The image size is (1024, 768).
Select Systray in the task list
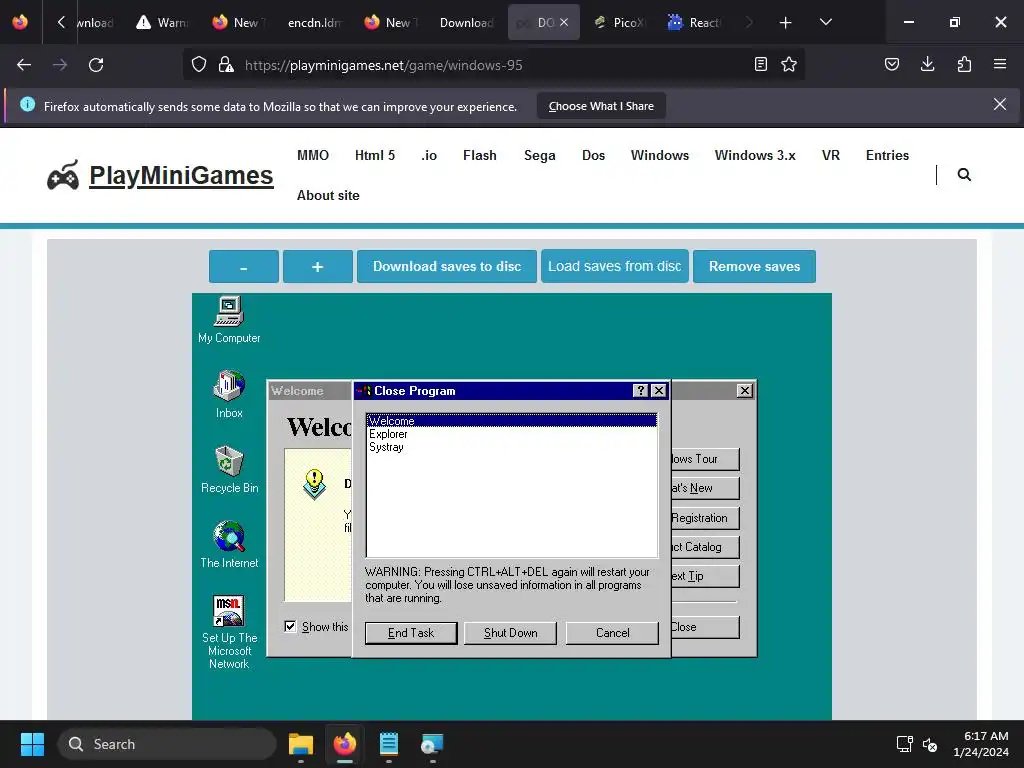386,447
